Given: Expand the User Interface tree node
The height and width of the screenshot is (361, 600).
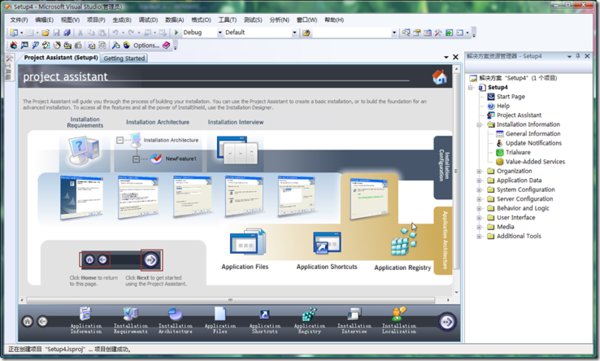Looking at the screenshot, I should click(x=479, y=217).
